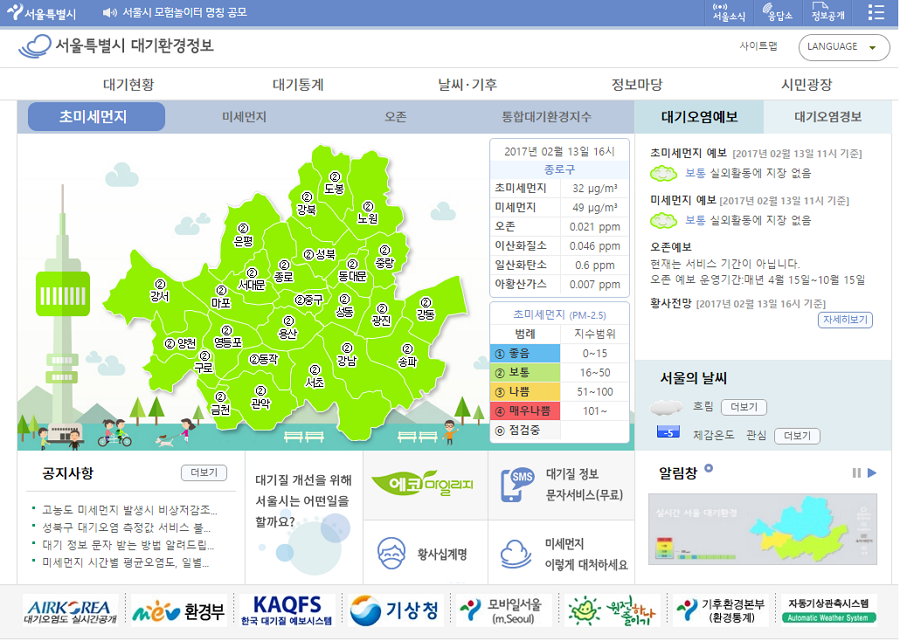The width and height of the screenshot is (900, 641).
Task: Open the 에코마일리지 banner
Action: pos(423,484)
